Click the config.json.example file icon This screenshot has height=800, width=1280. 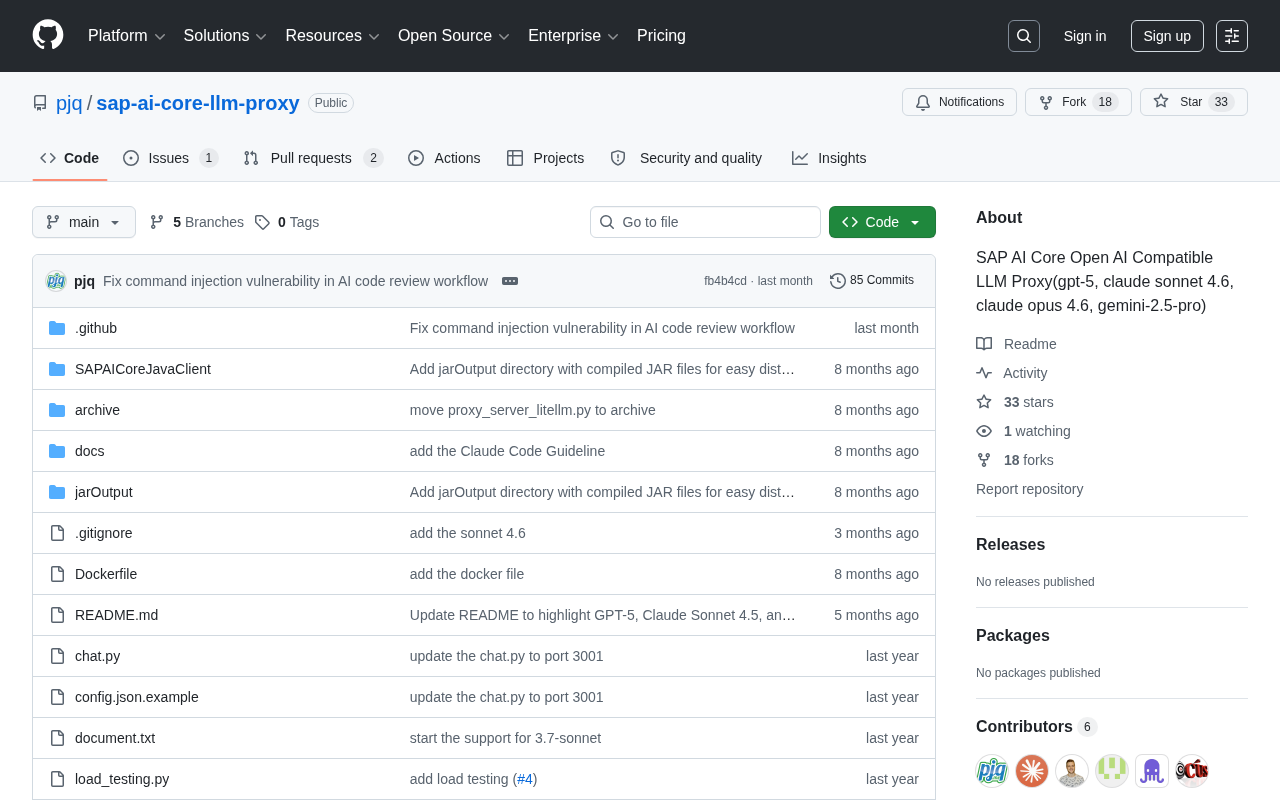[57, 697]
